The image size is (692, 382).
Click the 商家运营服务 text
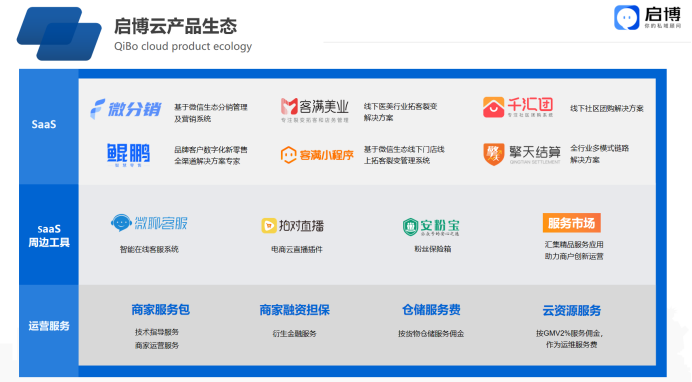coord(157,345)
